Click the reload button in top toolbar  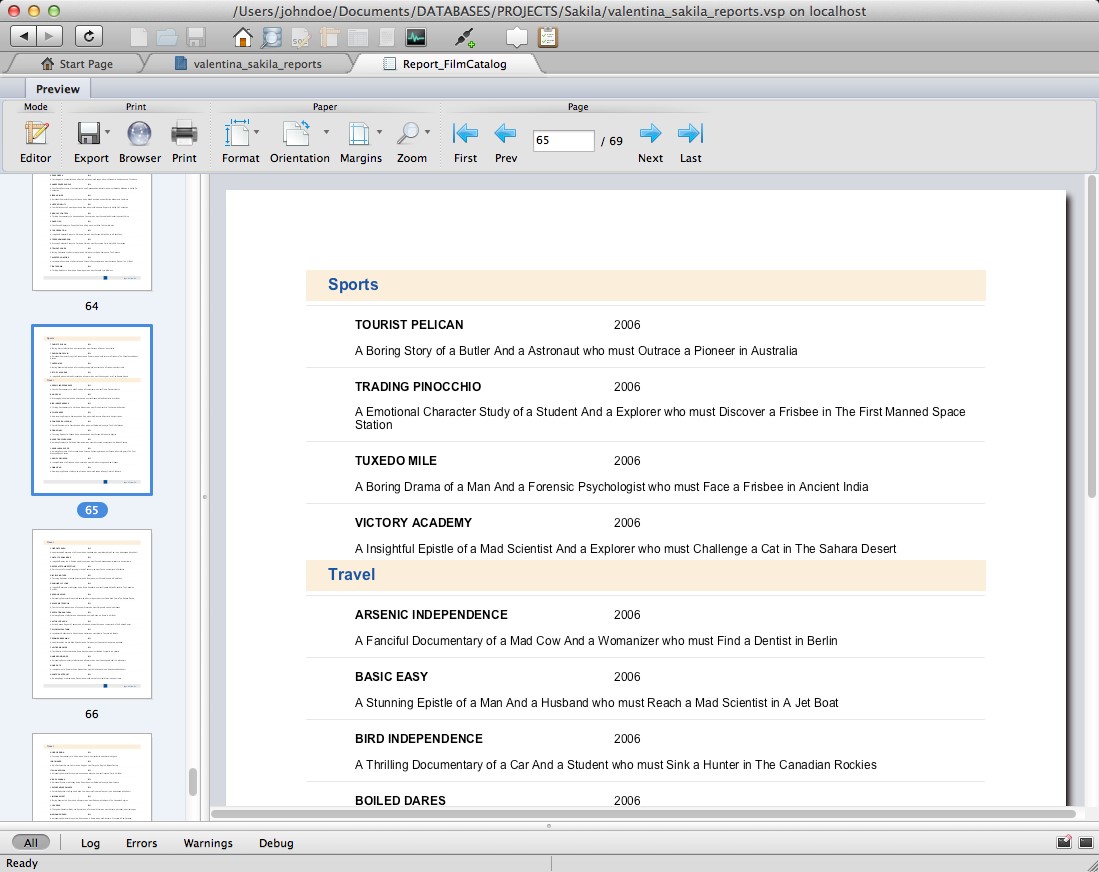(89, 37)
